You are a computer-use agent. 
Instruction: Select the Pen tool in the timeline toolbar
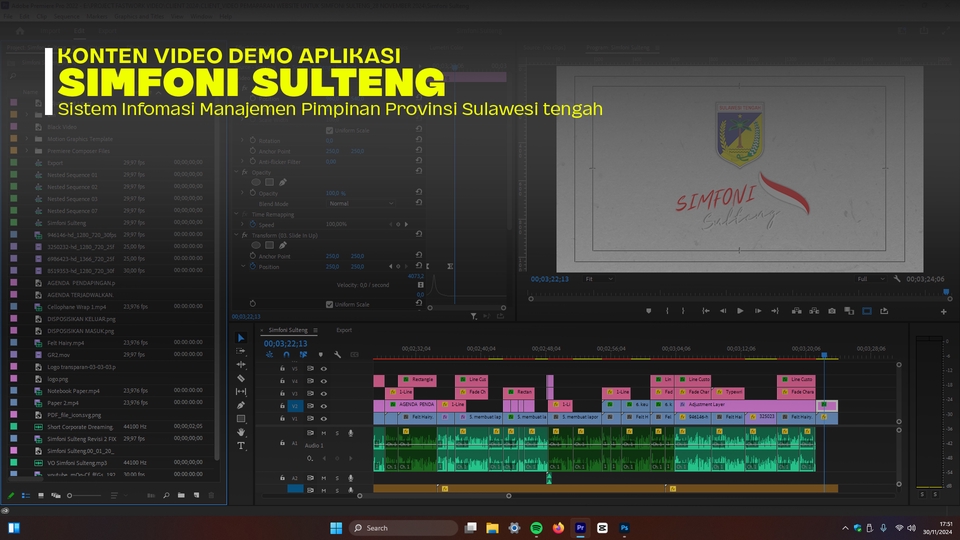coord(241,405)
